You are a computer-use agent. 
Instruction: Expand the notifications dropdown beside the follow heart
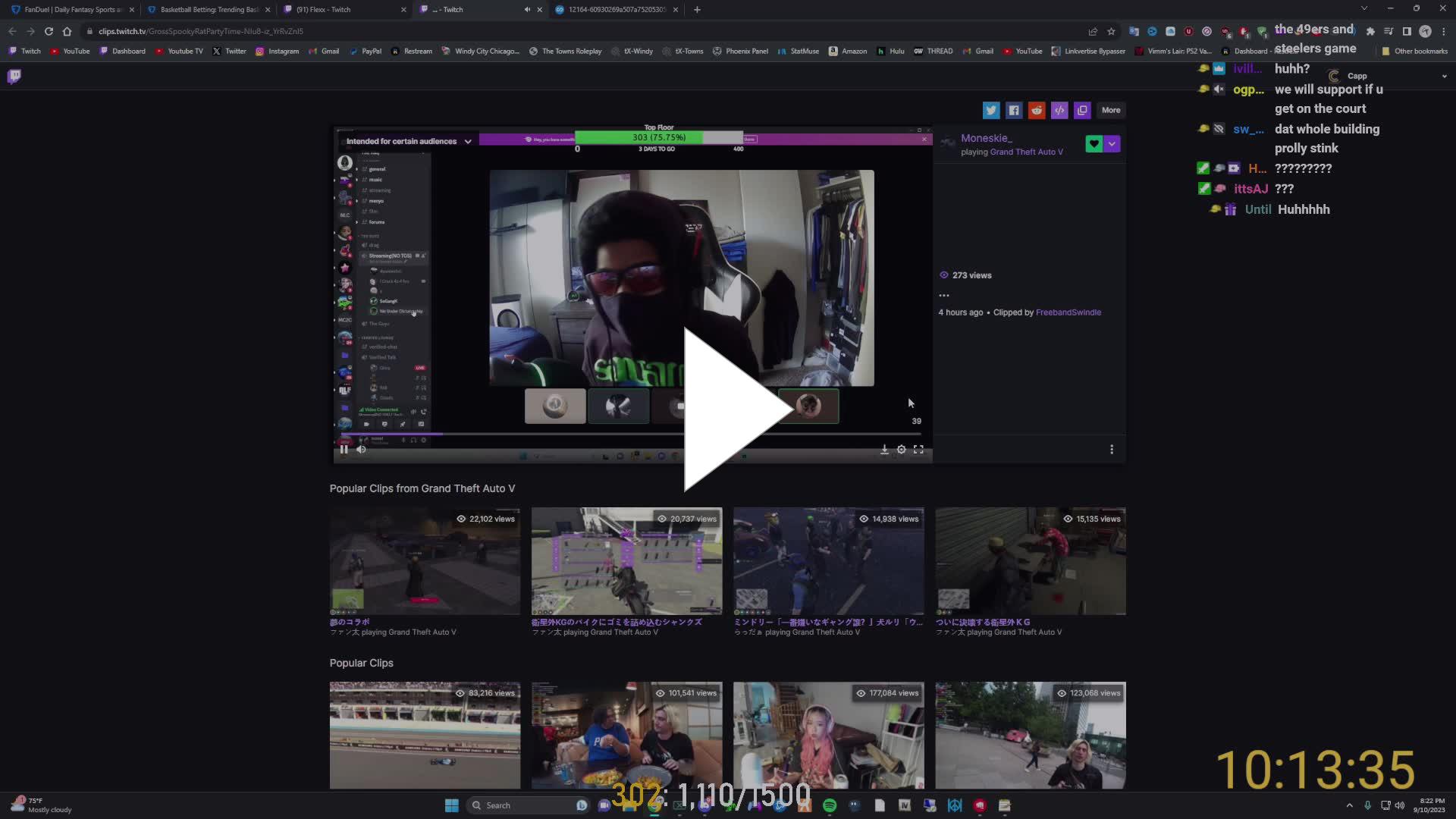(x=1112, y=143)
